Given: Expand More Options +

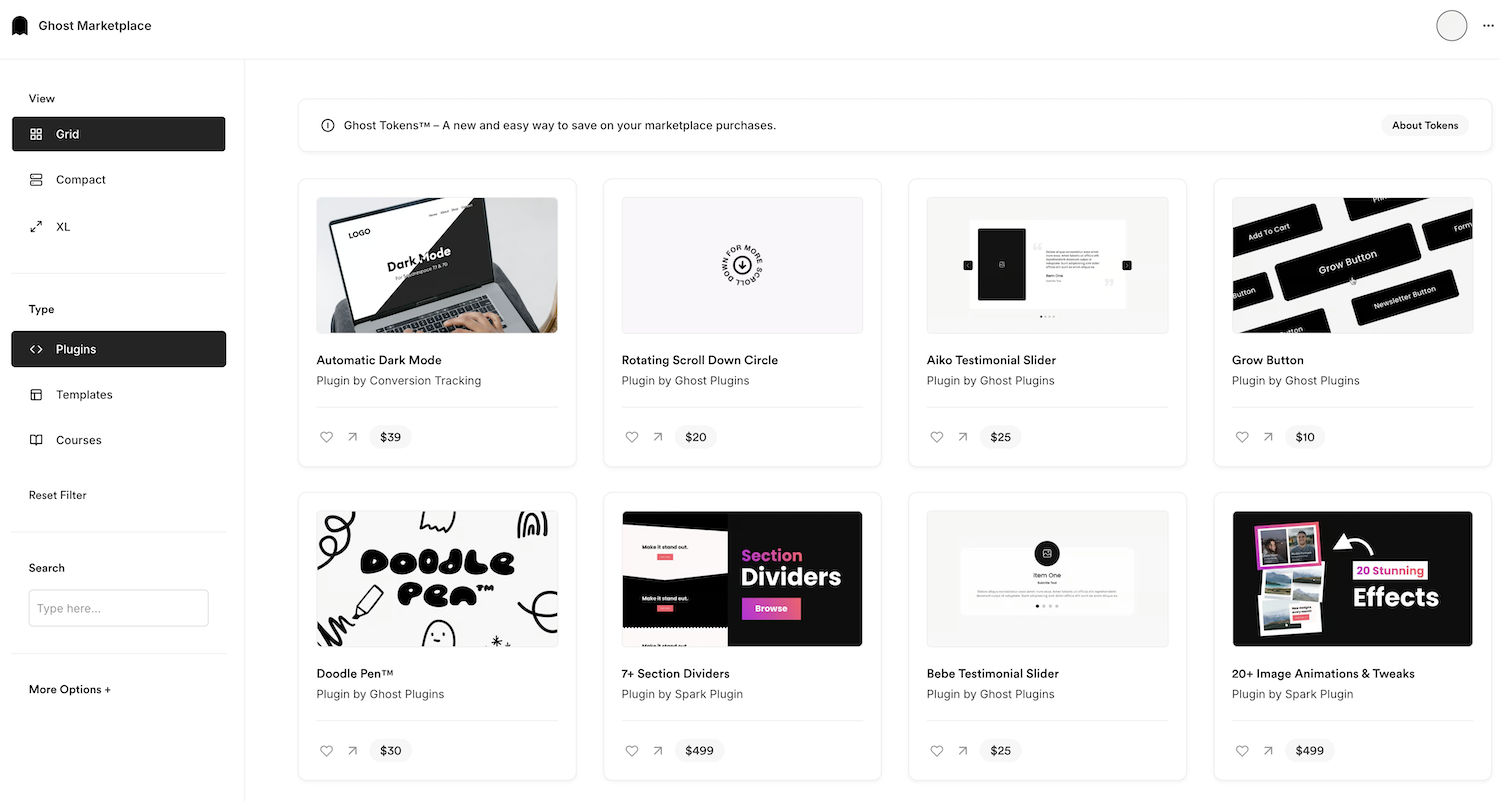Looking at the screenshot, I should [70, 689].
